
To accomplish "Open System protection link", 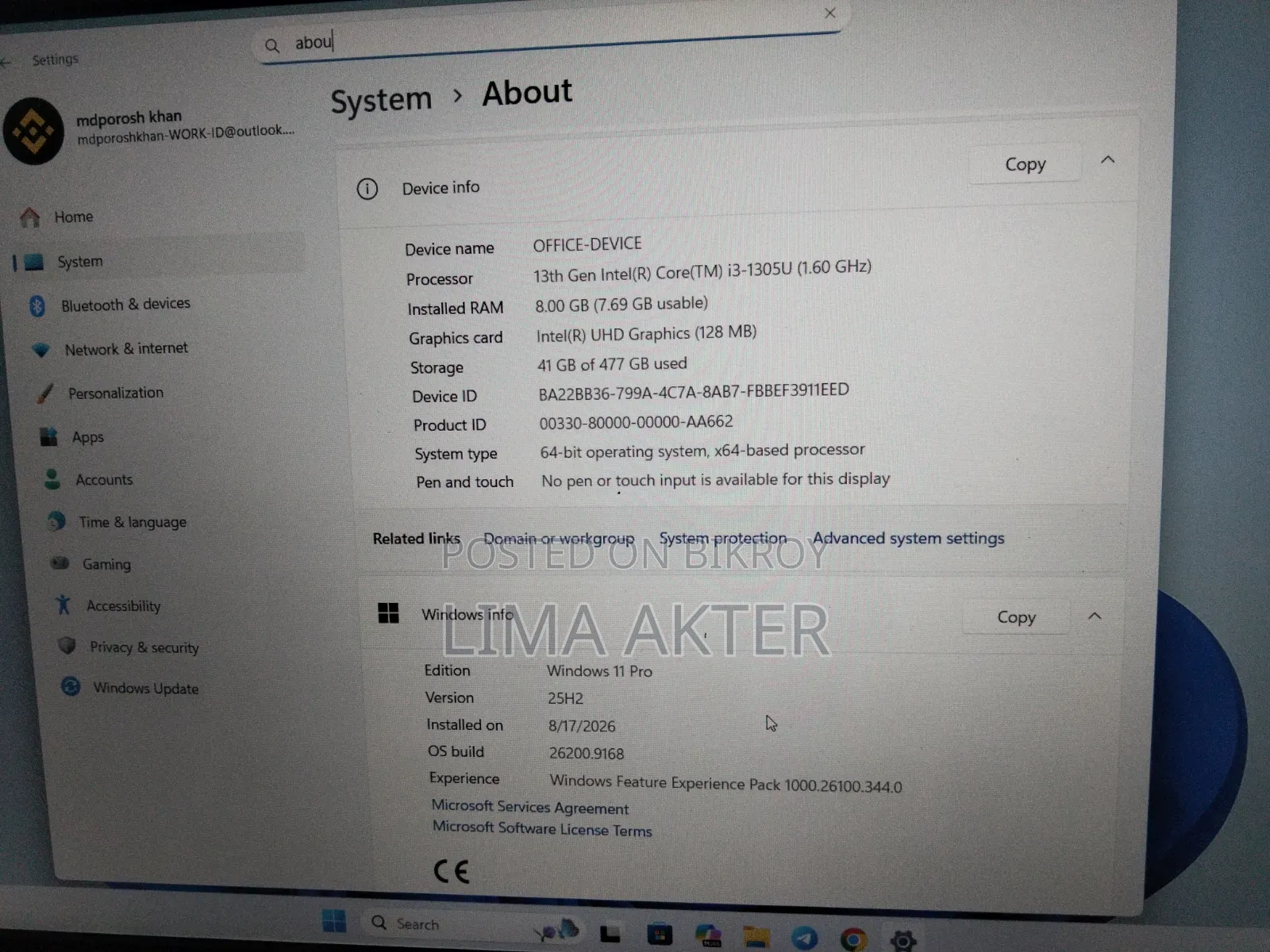I will pos(723,538).
